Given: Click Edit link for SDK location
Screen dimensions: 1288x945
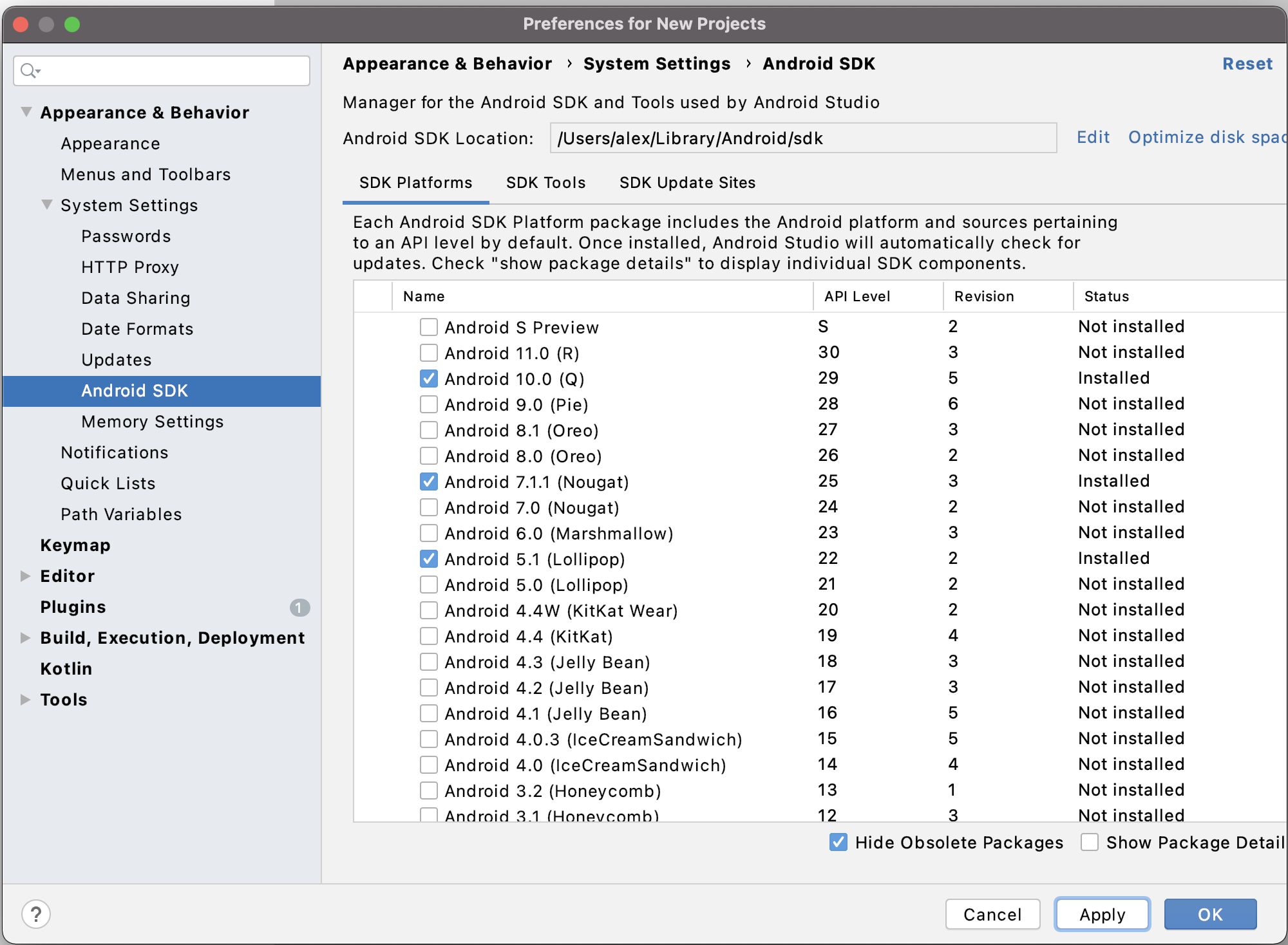Looking at the screenshot, I should (1093, 137).
